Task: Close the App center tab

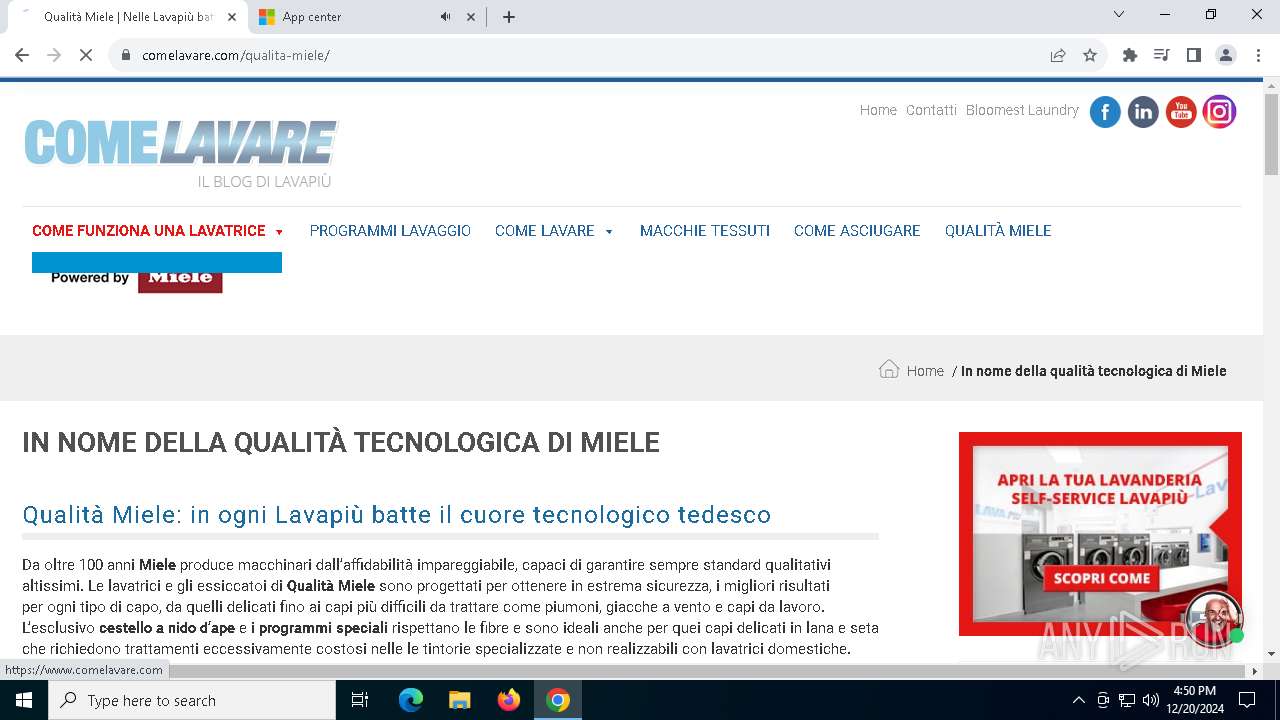Action: coord(472,17)
